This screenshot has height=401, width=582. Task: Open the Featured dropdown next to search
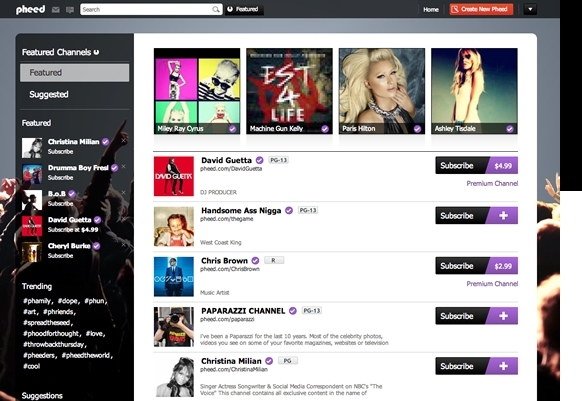click(x=244, y=9)
